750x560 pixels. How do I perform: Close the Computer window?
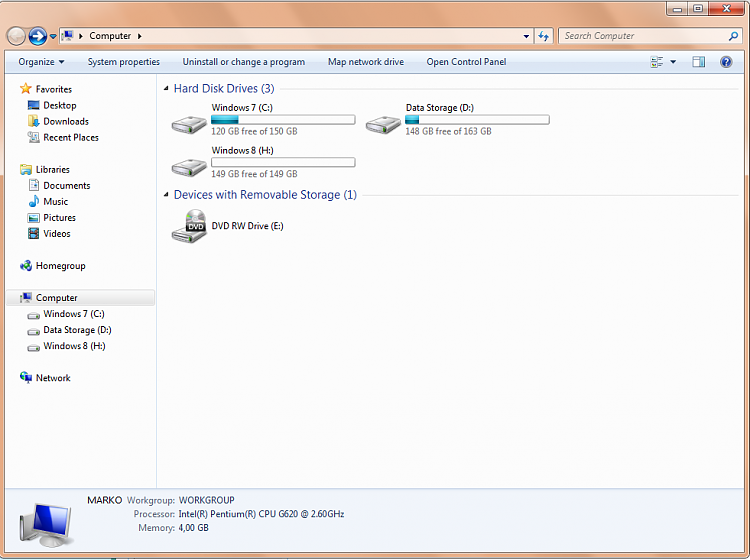tap(727, 9)
